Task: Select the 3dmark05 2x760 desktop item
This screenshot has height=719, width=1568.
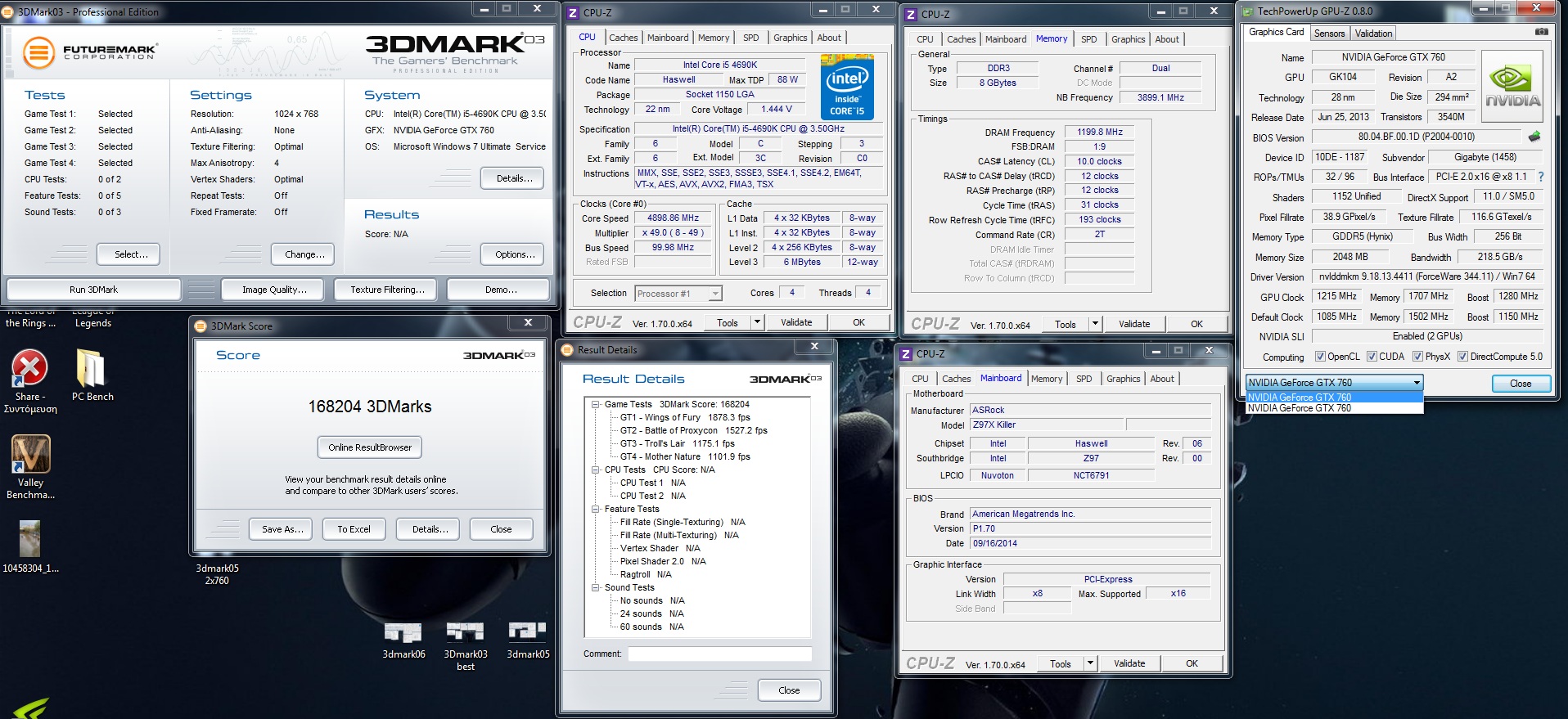Action: [x=217, y=574]
